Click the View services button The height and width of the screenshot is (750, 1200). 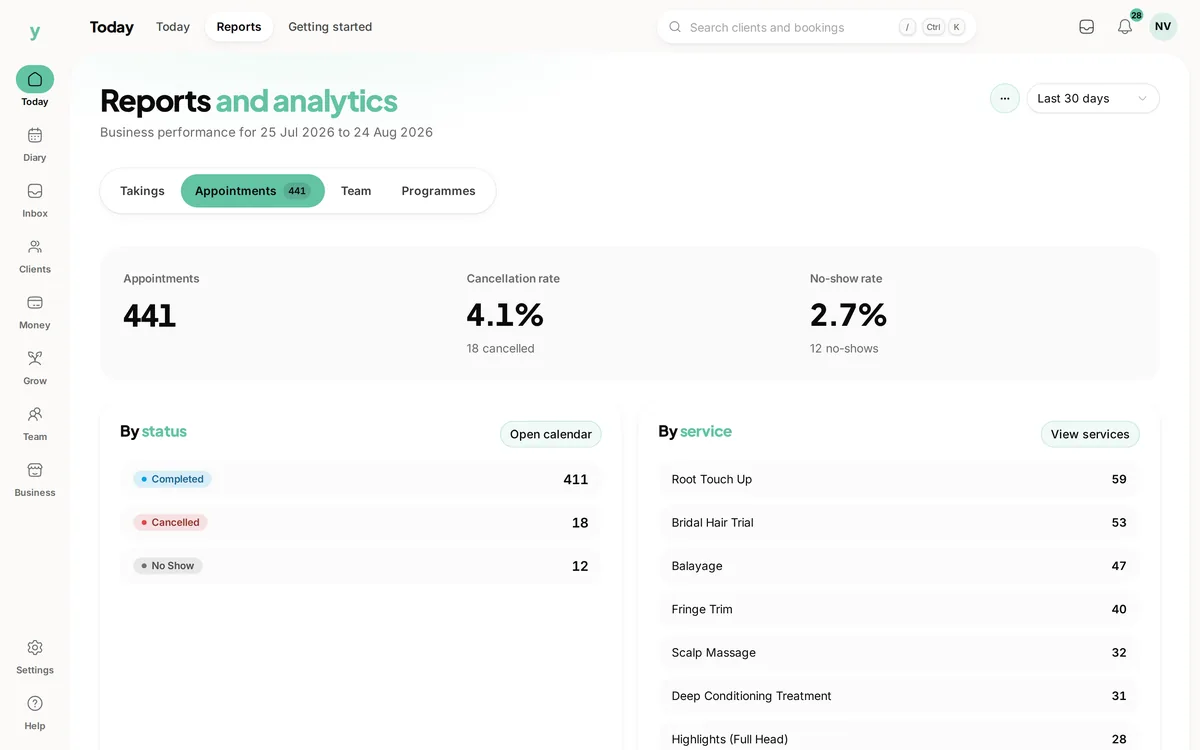[x=1090, y=434]
